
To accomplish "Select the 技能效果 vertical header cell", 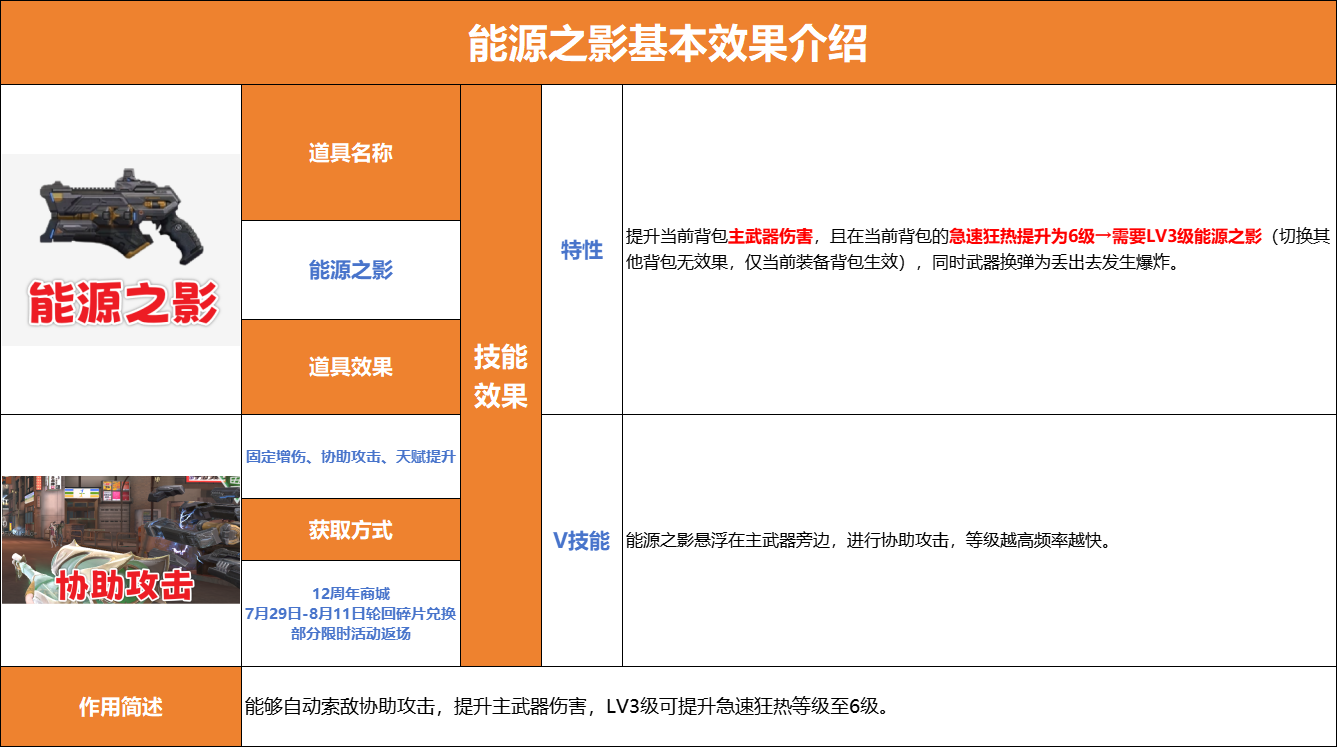I will click(x=501, y=375).
